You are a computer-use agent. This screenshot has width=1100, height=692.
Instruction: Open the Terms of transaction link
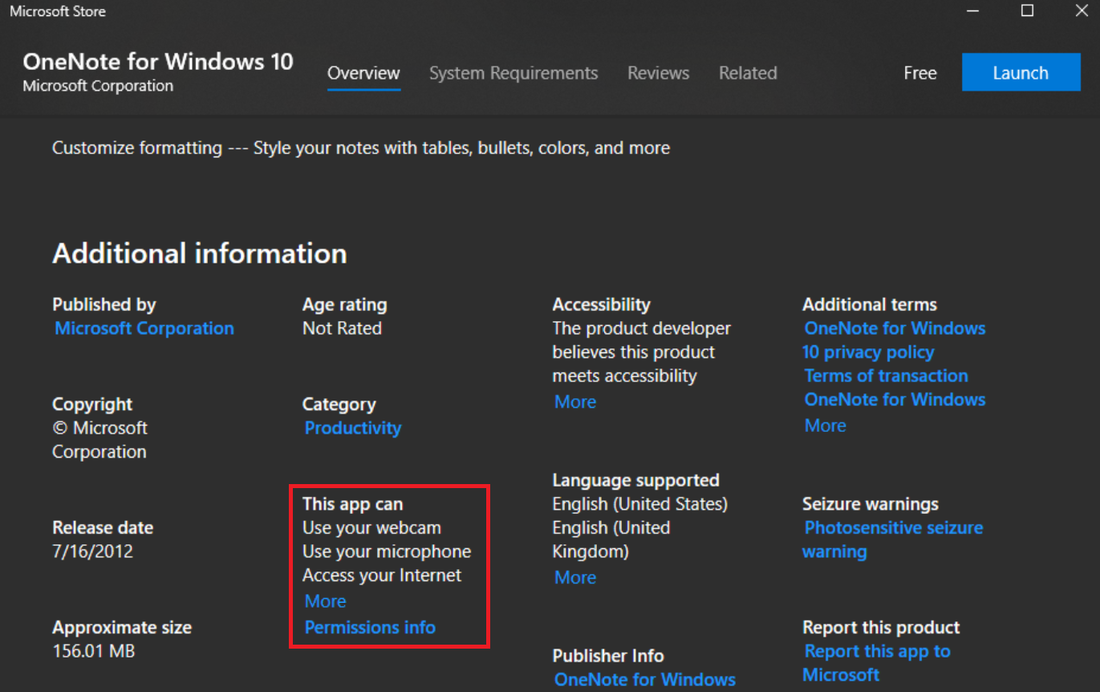pyautogui.click(x=886, y=376)
